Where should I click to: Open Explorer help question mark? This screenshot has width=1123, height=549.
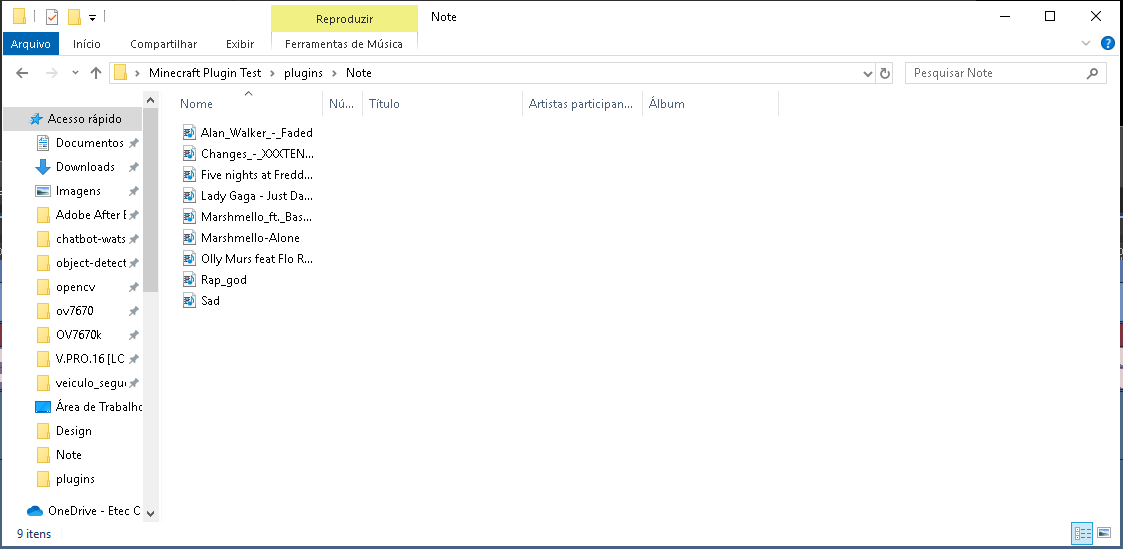point(1107,44)
